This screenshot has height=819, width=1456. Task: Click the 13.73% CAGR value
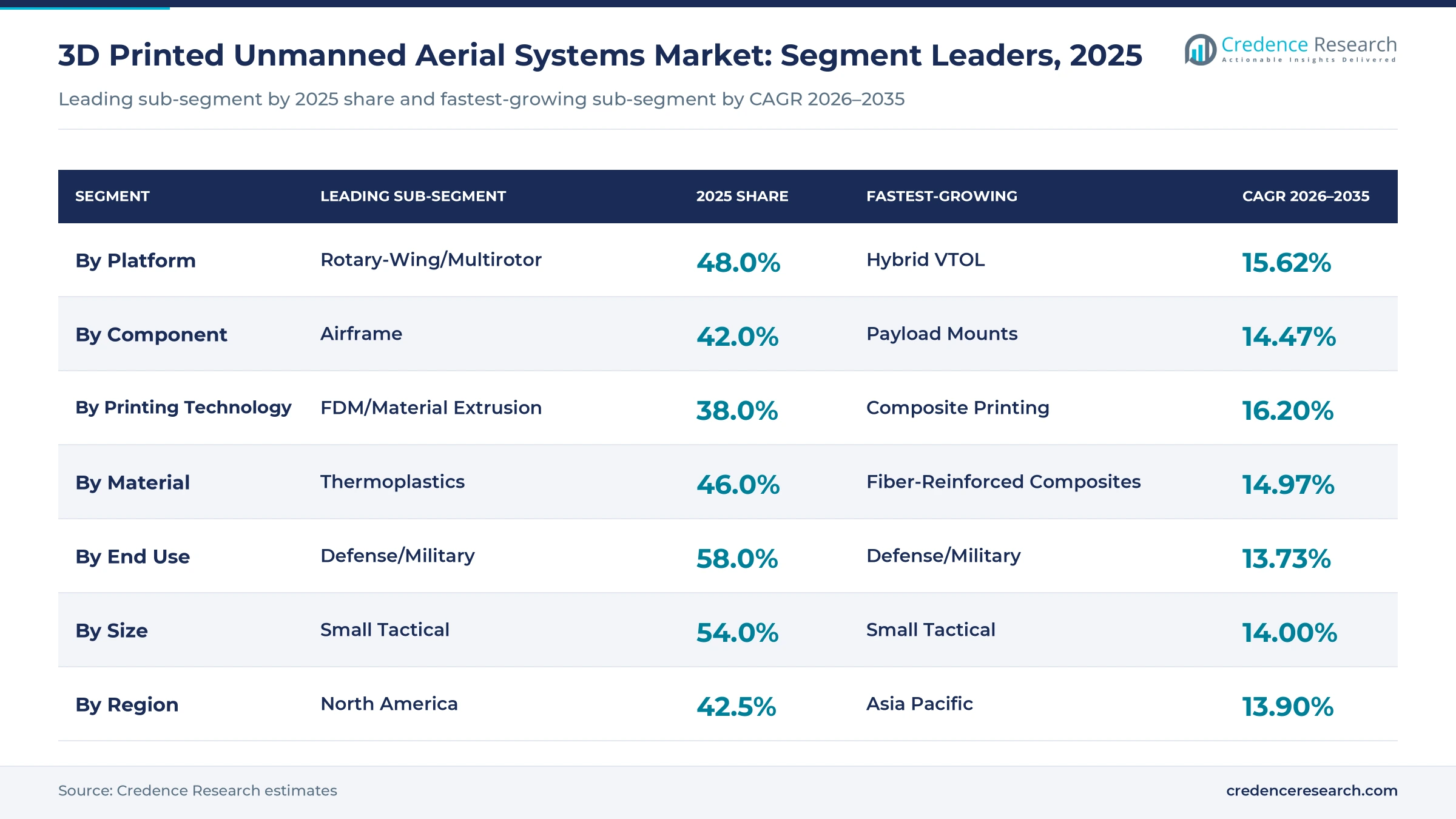1286,559
